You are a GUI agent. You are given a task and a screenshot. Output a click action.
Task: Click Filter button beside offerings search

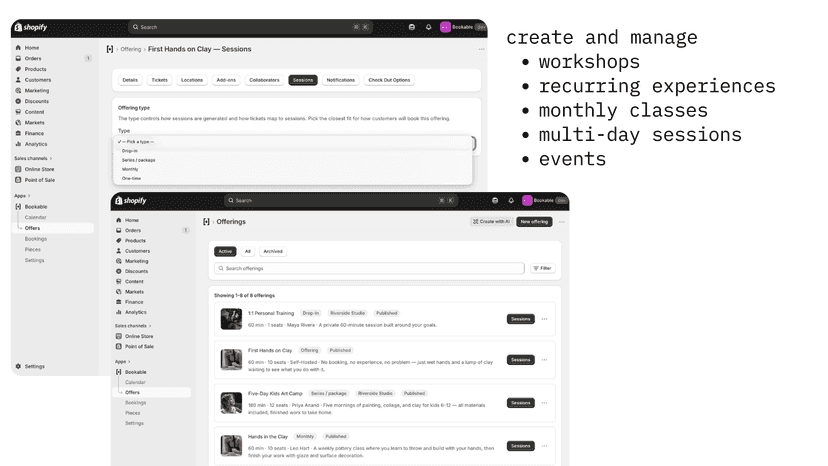pos(542,268)
